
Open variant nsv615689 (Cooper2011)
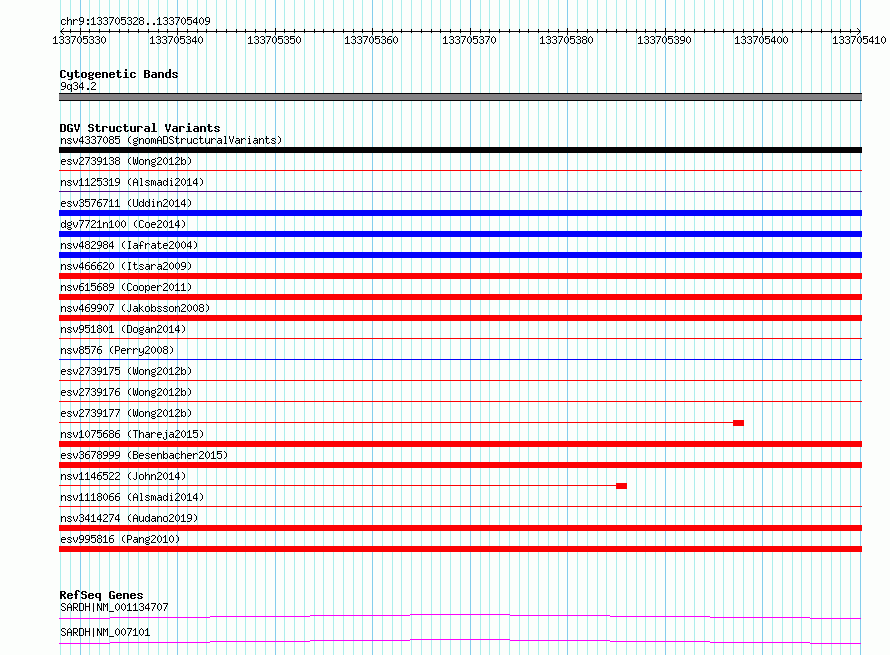pos(126,287)
